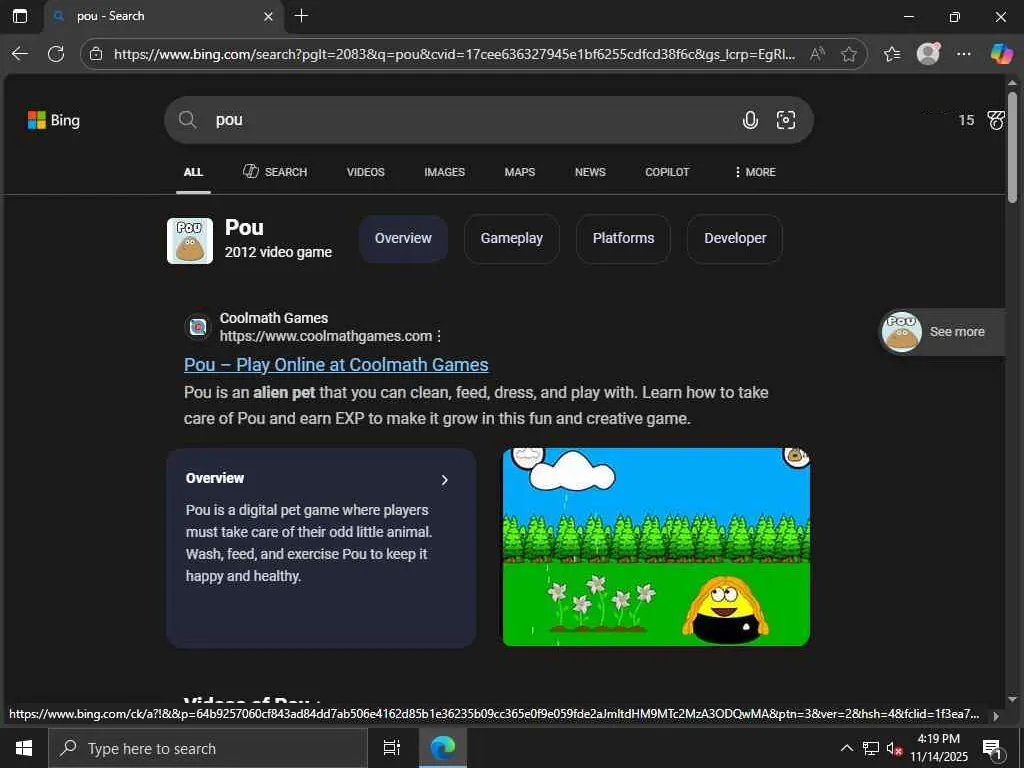
Task: Open Edge Settings and more ellipsis
Action: (x=963, y=54)
